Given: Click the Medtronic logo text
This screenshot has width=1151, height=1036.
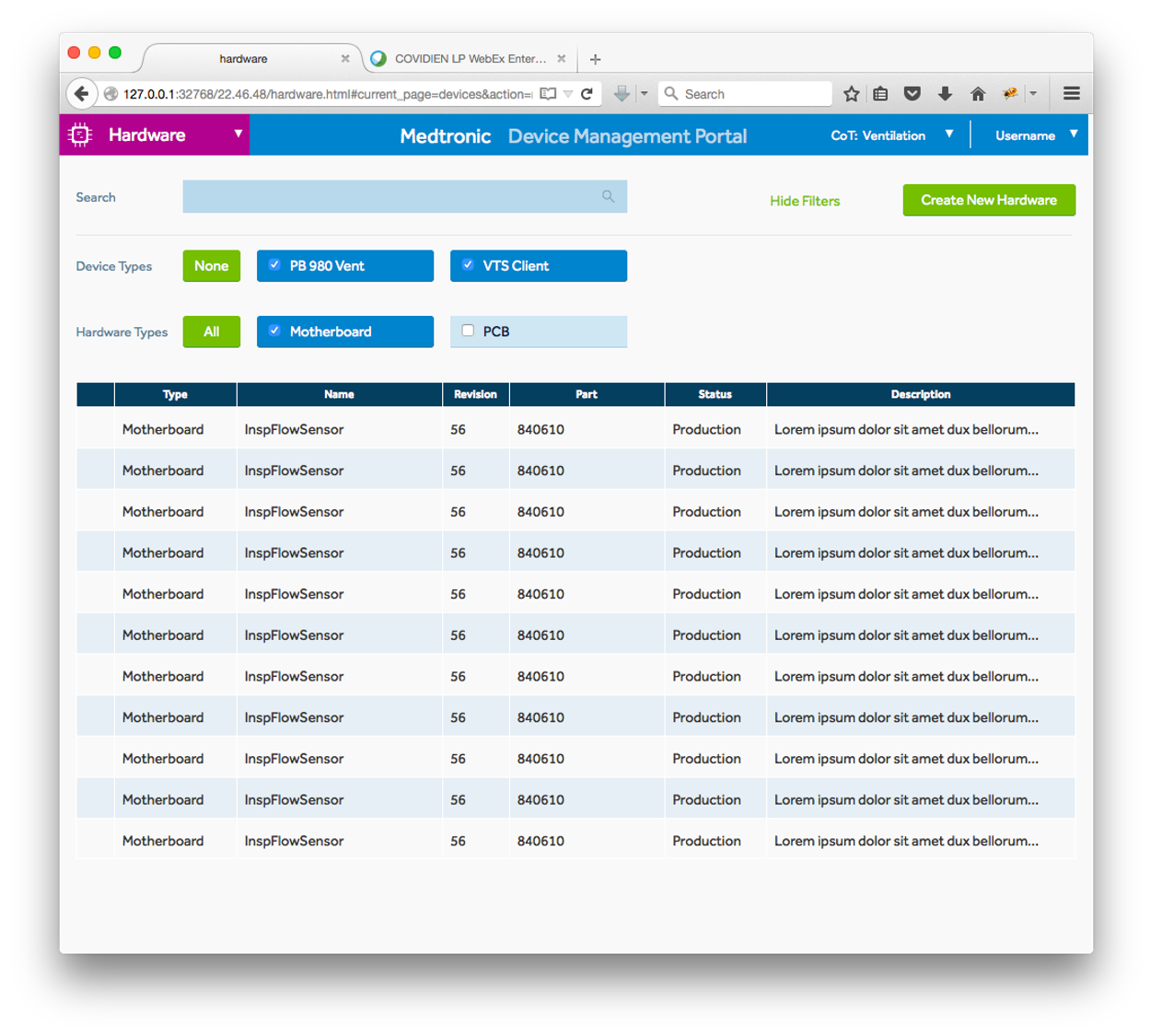Looking at the screenshot, I should [x=446, y=136].
